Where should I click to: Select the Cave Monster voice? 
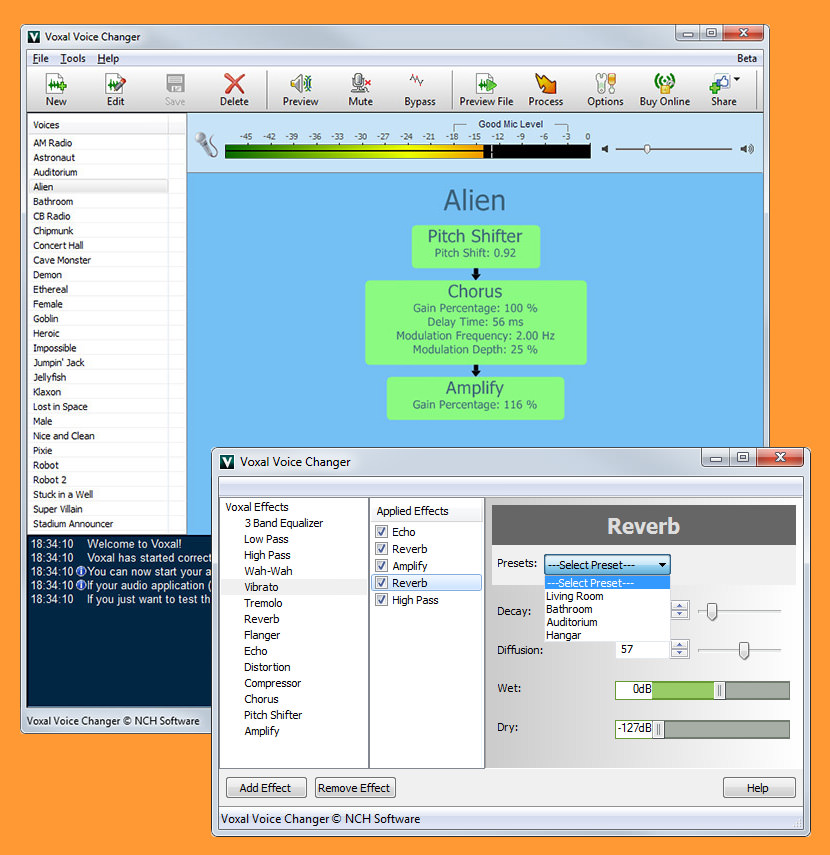click(x=62, y=260)
